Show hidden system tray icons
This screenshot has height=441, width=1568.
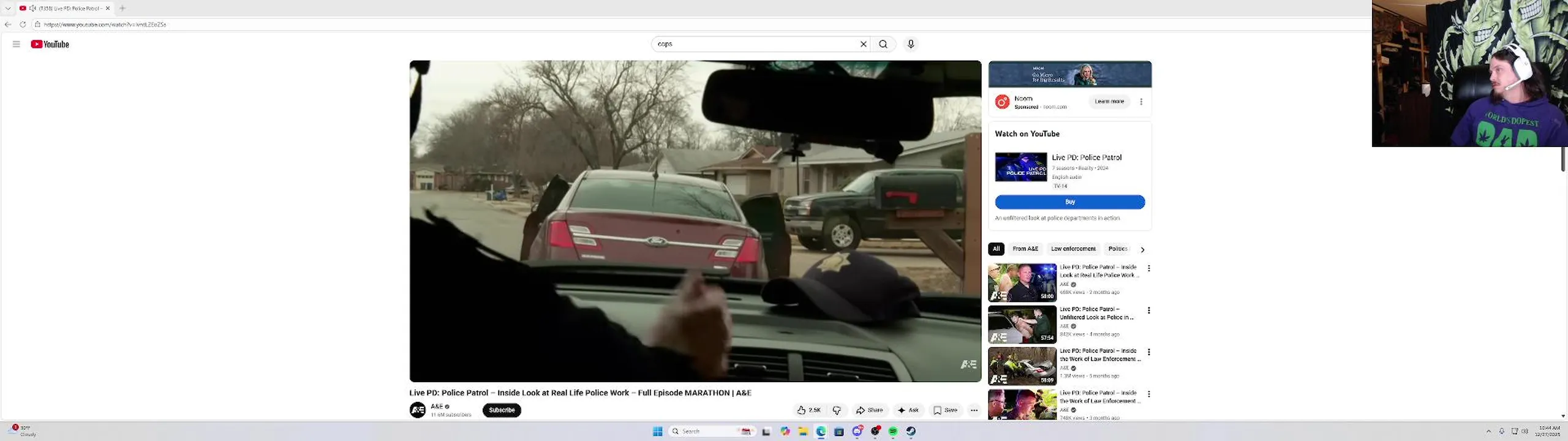tap(1488, 431)
